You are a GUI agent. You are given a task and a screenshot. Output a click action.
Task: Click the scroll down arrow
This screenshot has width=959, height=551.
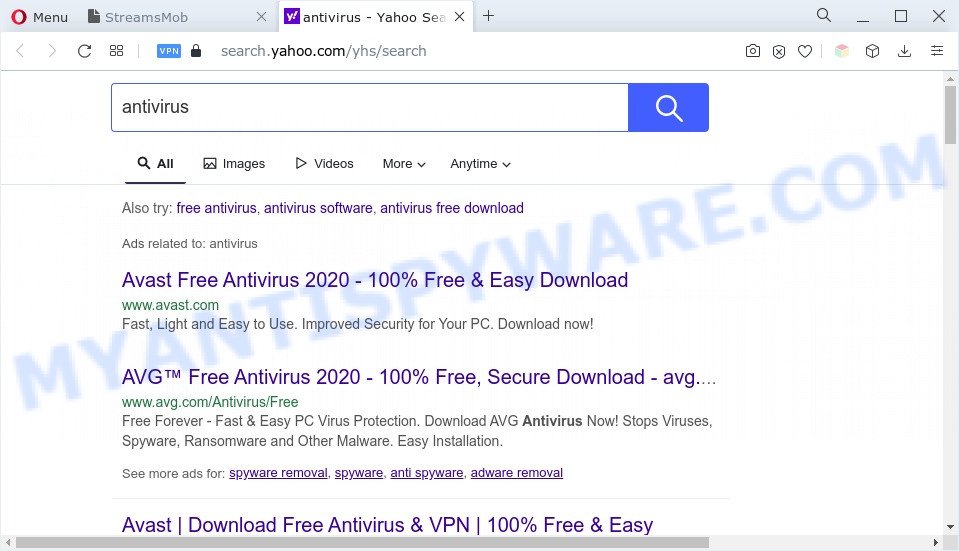950,527
